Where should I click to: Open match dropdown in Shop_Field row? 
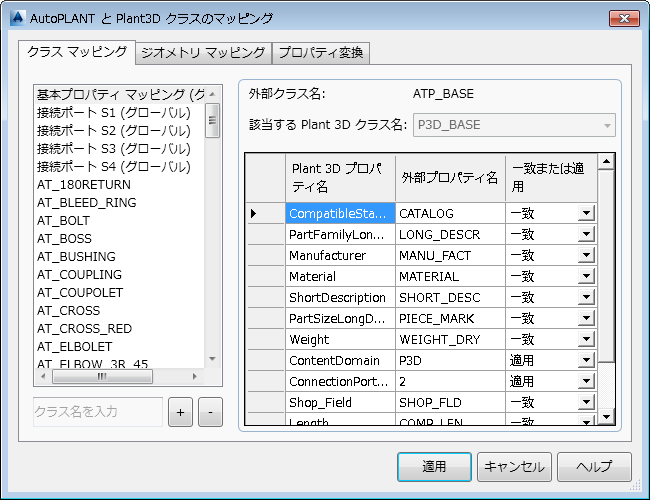tap(586, 403)
